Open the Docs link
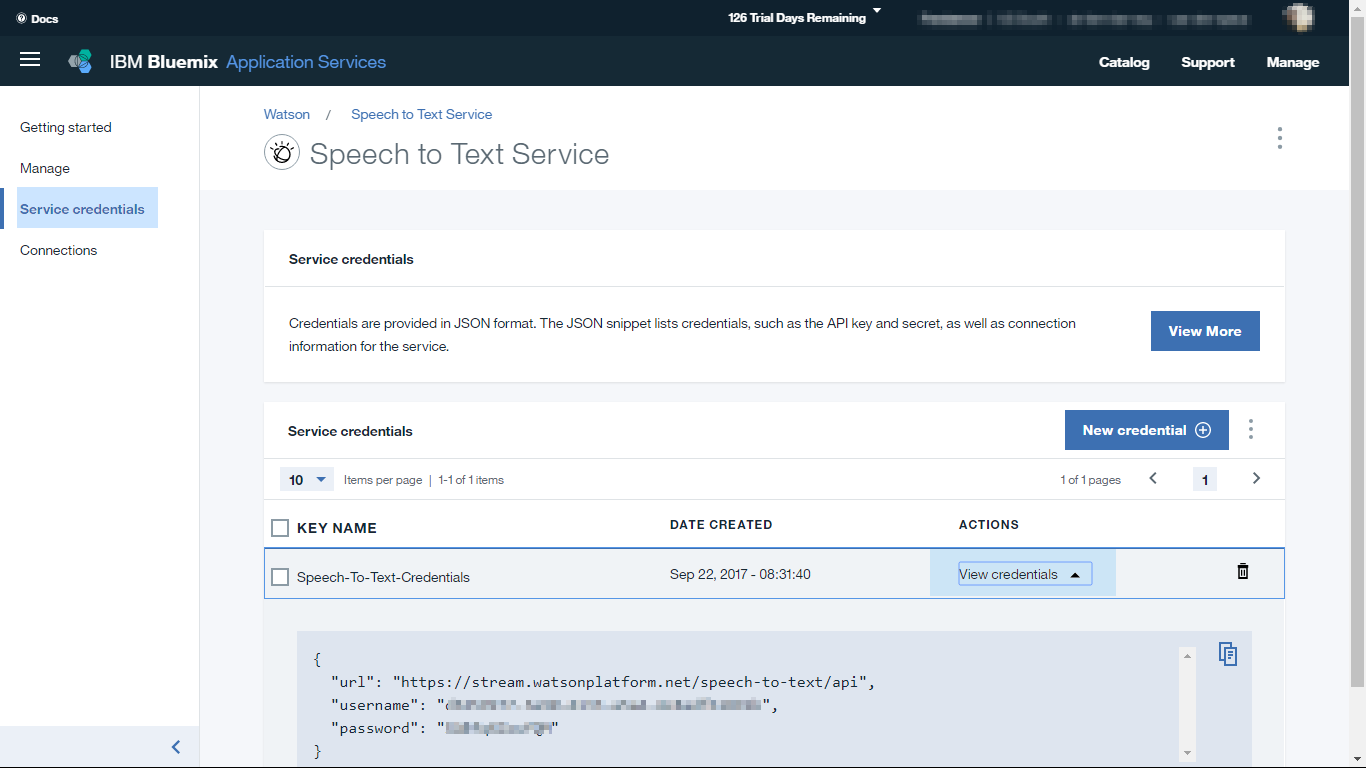1366x768 pixels. pos(38,18)
